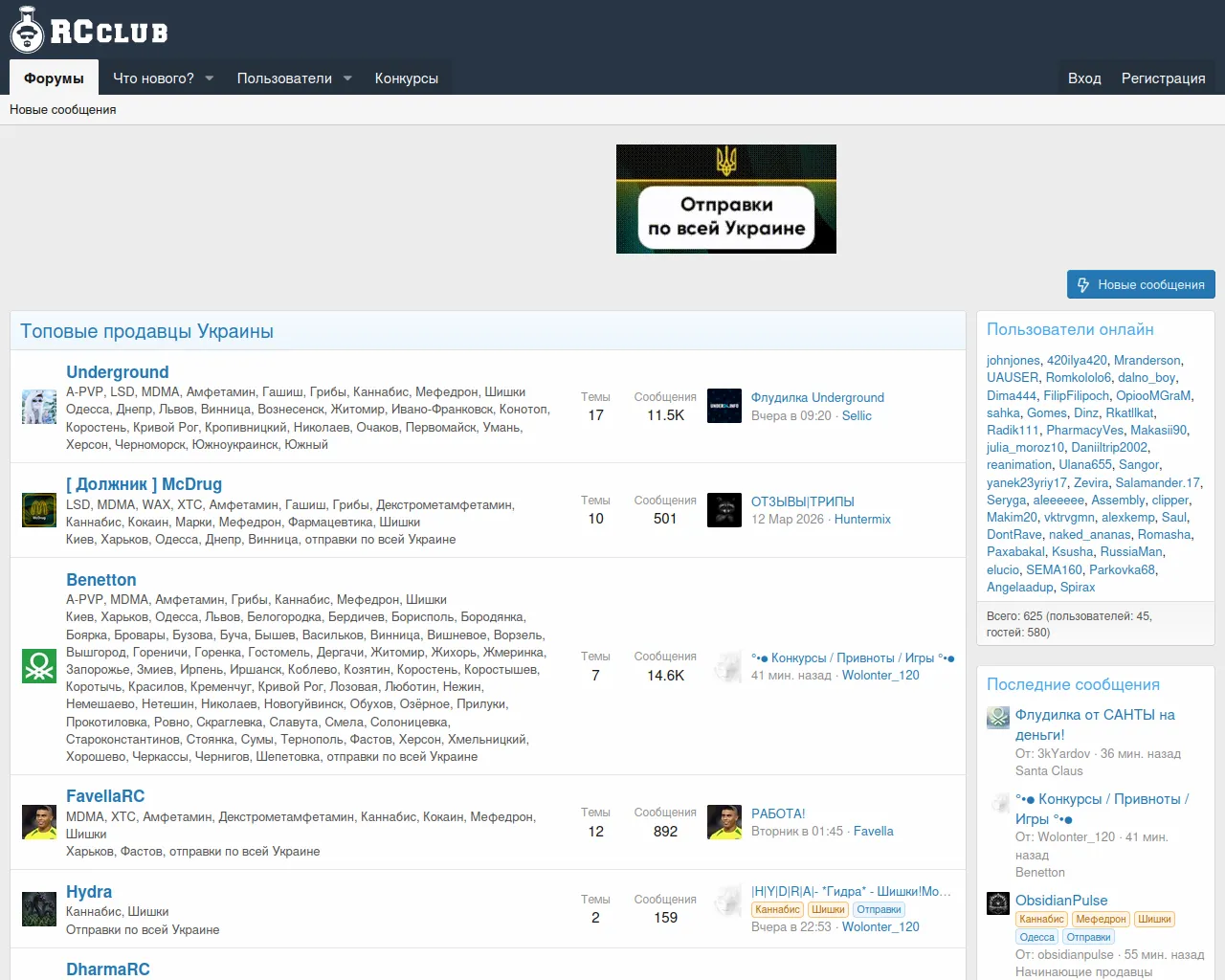Open the Конкурсы menu item
Screen dimensions: 1225x980
(x=406, y=78)
